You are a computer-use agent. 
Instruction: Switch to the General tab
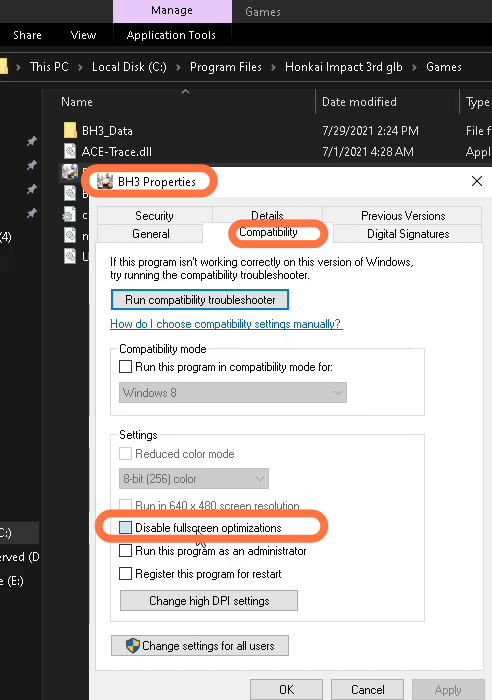click(x=150, y=233)
